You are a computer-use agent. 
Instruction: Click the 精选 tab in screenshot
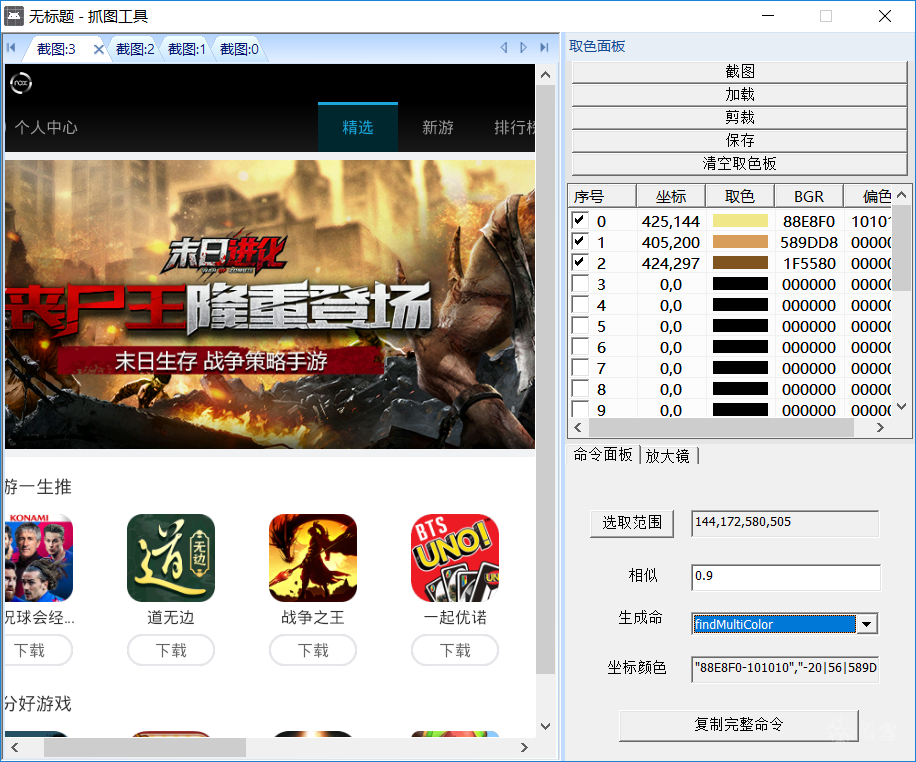pyautogui.click(x=358, y=127)
